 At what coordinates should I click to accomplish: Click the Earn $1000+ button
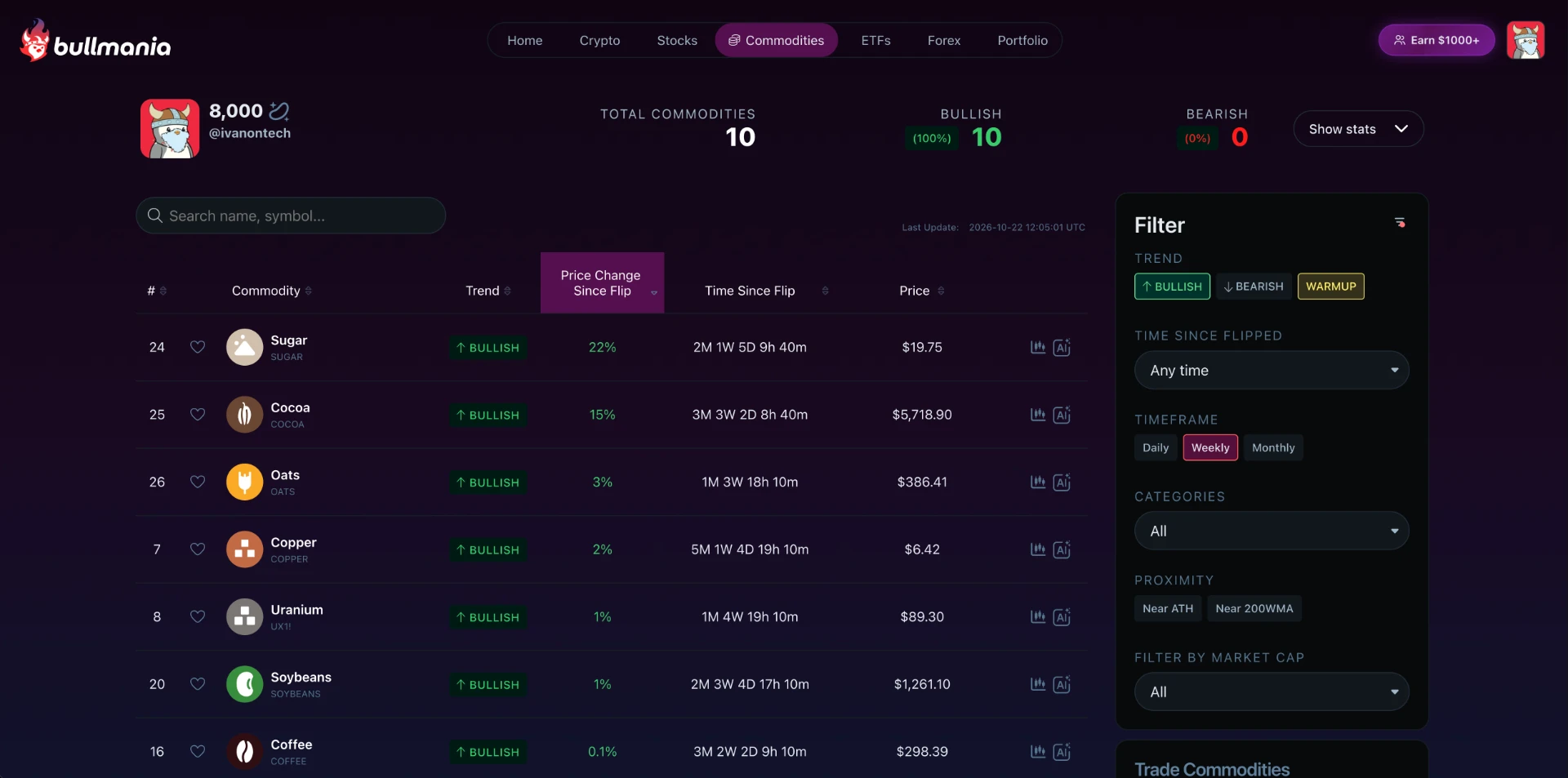coord(1437,40)
